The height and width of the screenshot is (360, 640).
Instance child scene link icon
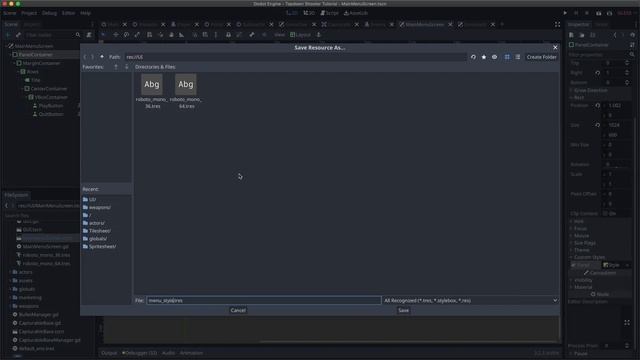click(18, 35)
